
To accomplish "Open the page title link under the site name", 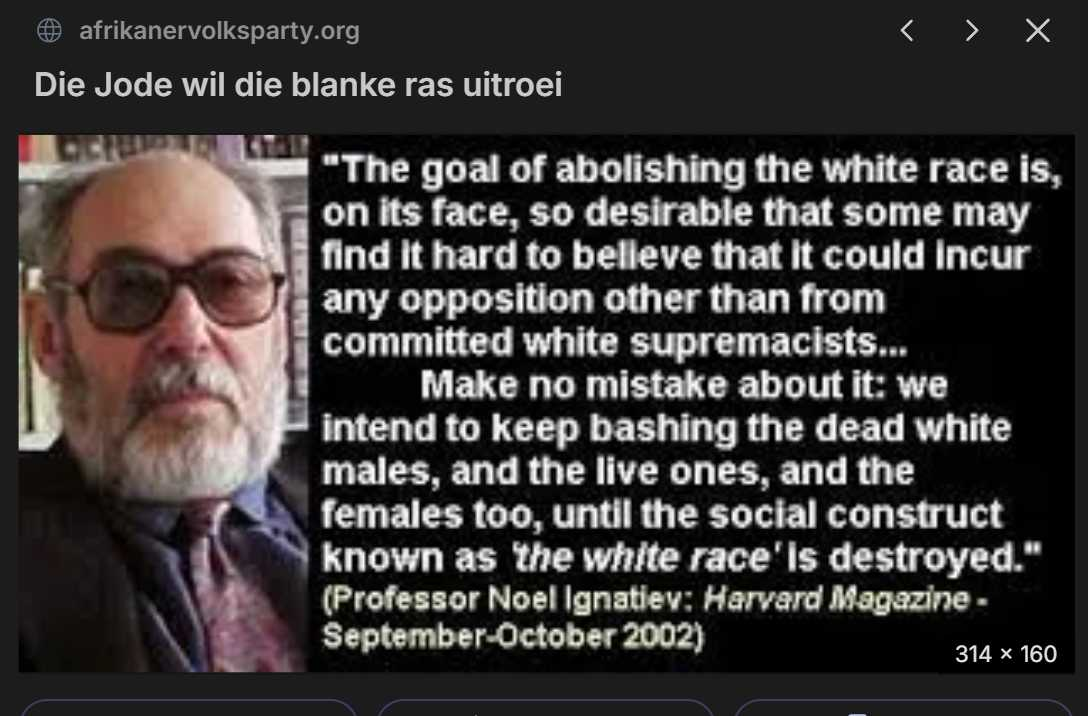I will click(298, 85).
